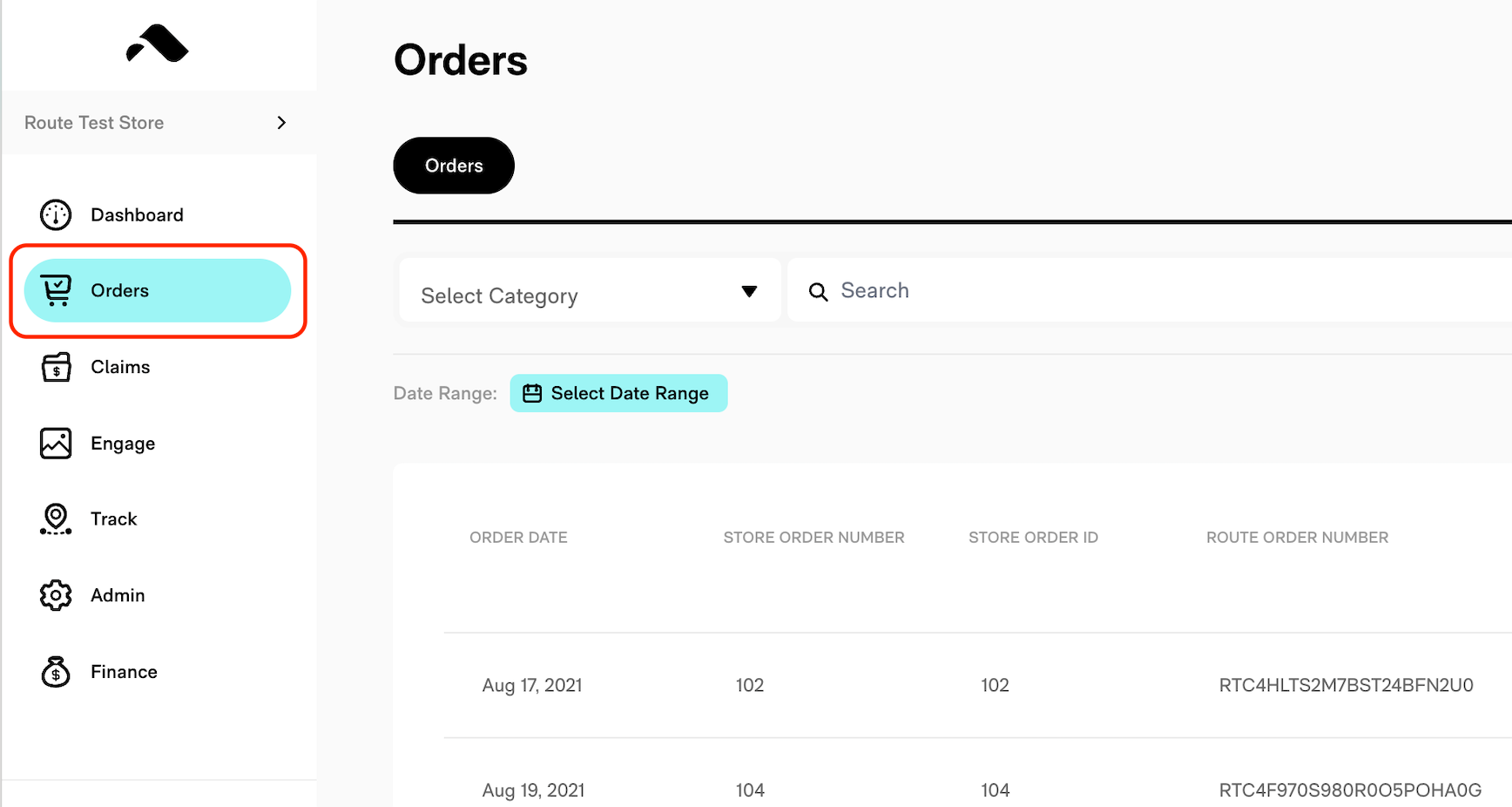The width and height of the screenshot is (1512, 807).
Task: Click the Aug 19, 2021 order row
Action: (x=977, y=790)
